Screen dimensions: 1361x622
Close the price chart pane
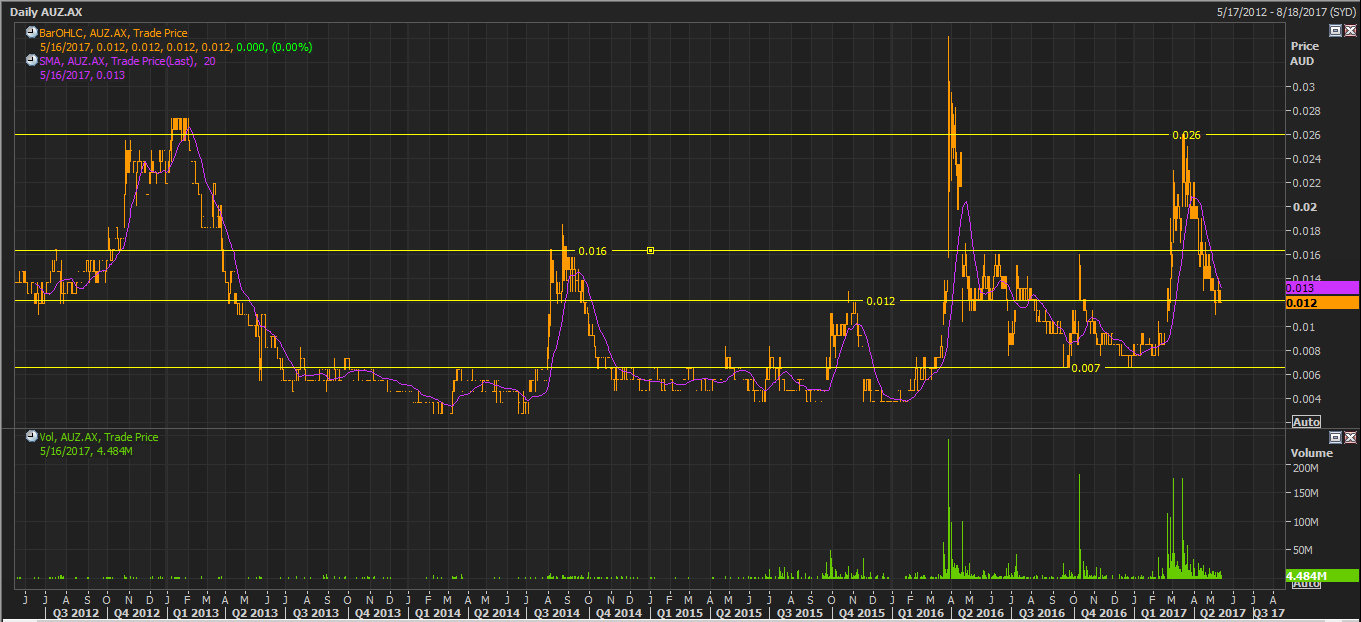(x=1350, y=31)
